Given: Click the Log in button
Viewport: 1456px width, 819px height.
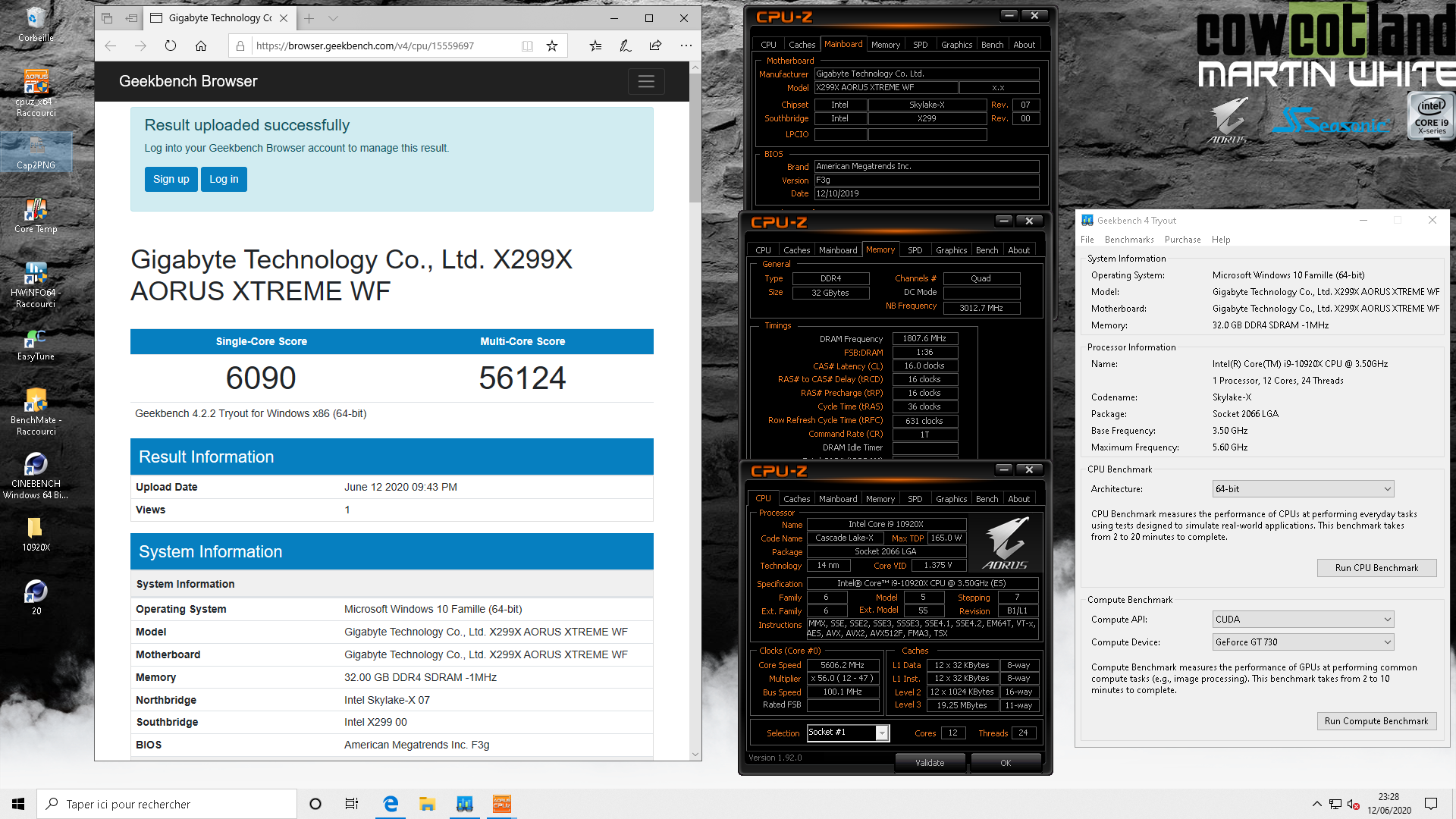Looking at the screenshot, I should click(x=224, y=180).
